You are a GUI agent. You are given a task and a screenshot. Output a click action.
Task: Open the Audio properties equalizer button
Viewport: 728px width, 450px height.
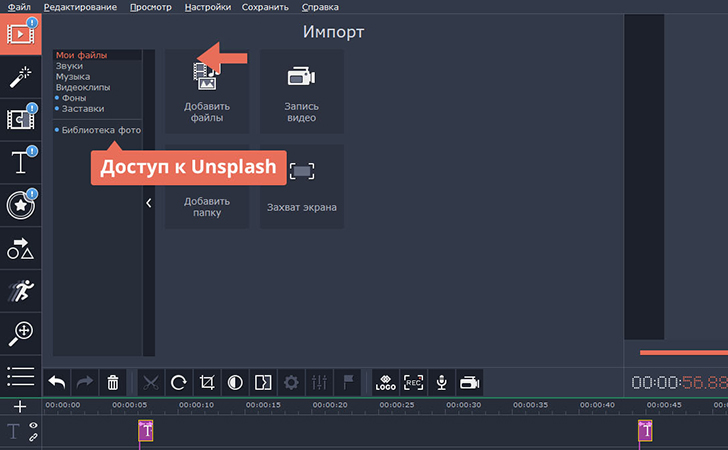319,383
